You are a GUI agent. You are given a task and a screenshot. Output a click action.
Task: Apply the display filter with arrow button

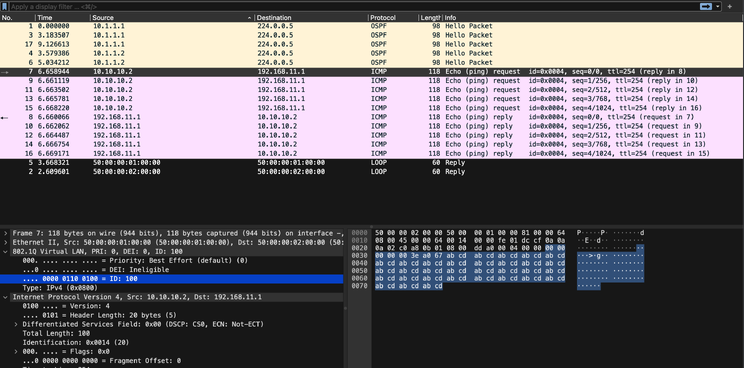[x=706, y=7]
